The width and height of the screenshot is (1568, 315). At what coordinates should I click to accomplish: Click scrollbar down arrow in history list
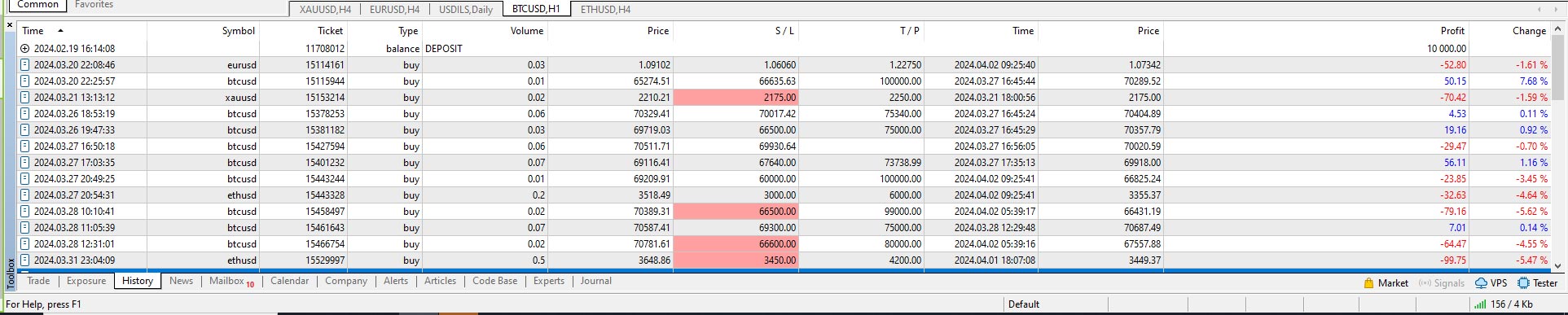(1558, 265)
